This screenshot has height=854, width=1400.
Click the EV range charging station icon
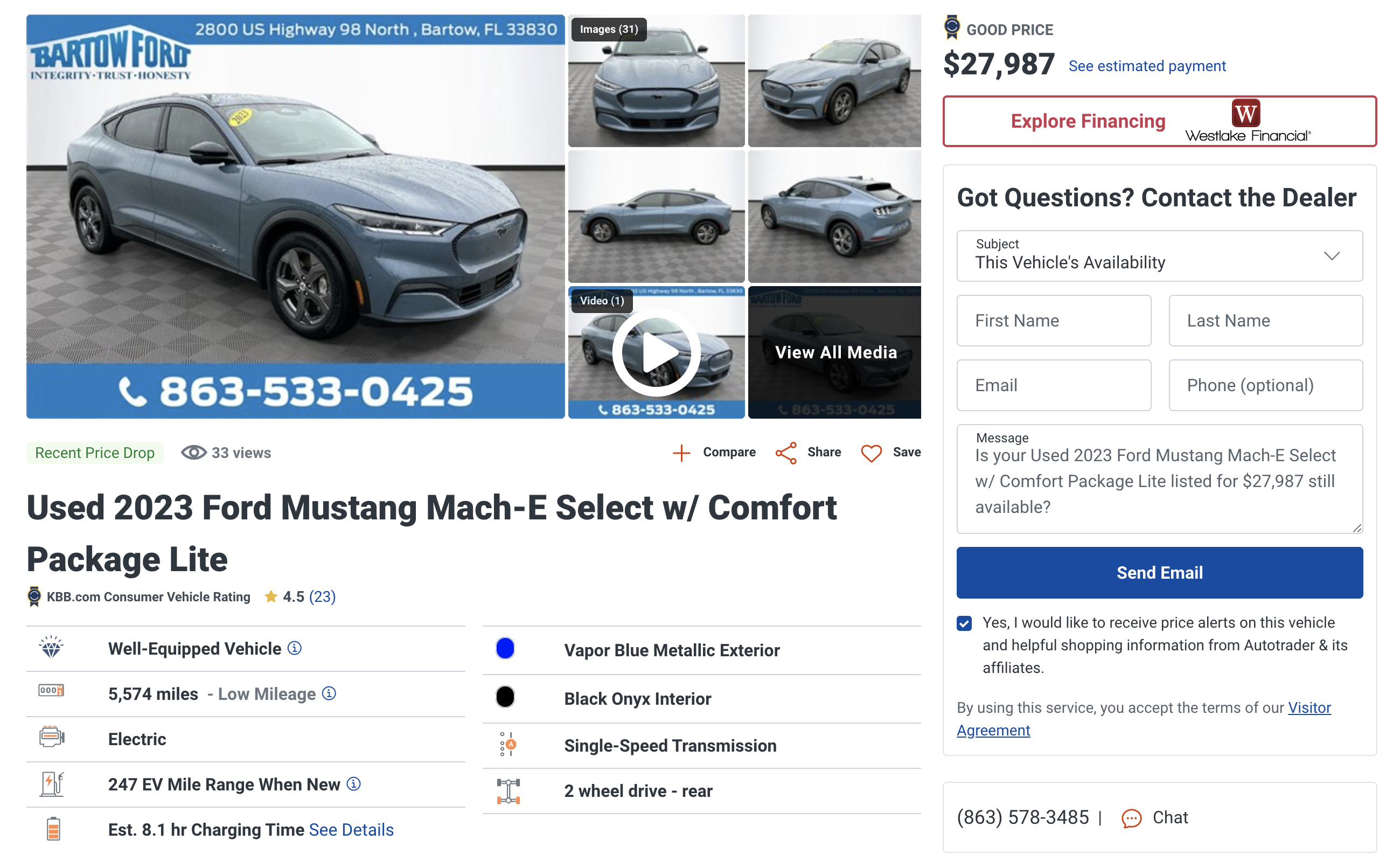[x=52, y=784]
